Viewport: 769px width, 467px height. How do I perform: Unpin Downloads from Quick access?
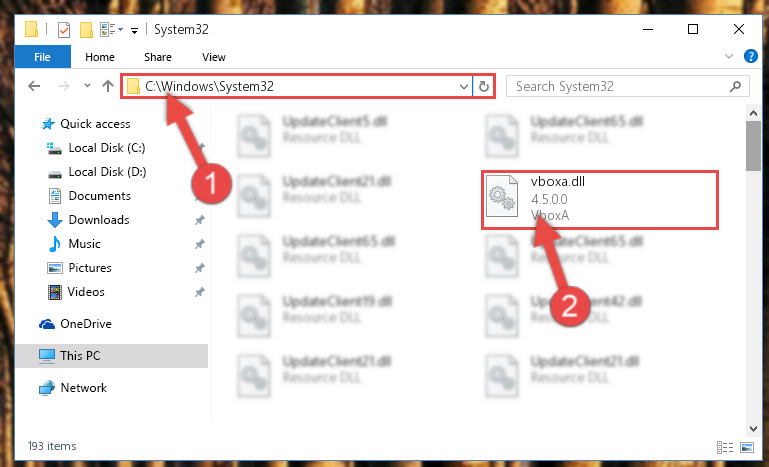[x=200, y=220]
